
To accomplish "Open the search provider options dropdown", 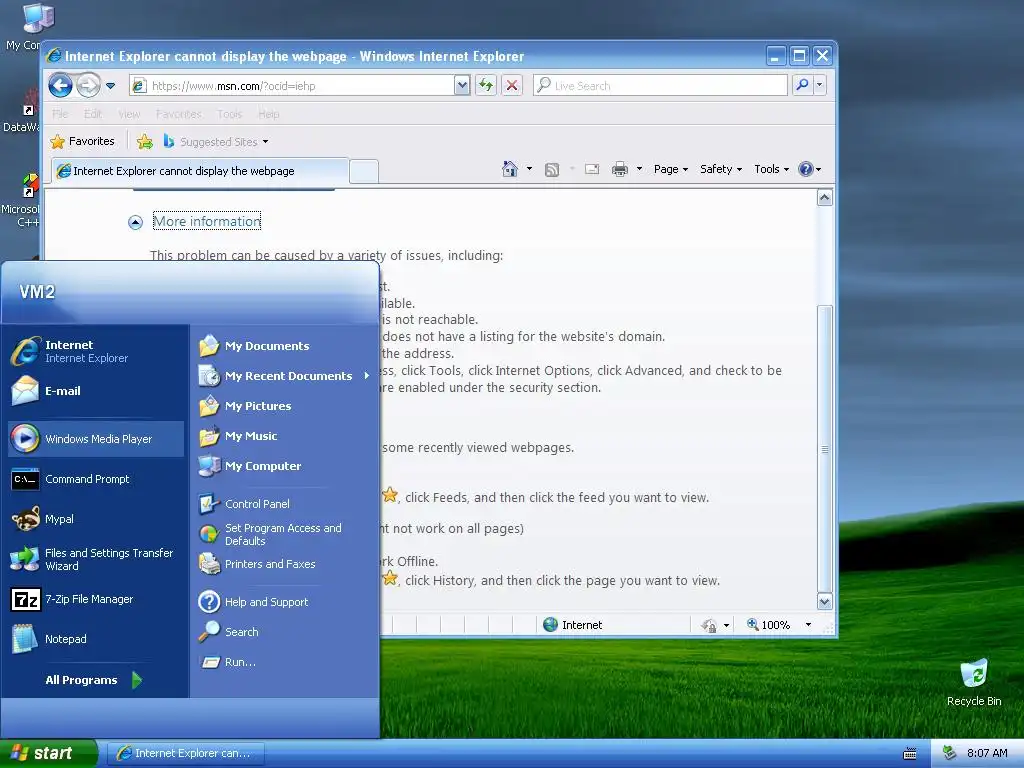I will (x=820, y=85).
